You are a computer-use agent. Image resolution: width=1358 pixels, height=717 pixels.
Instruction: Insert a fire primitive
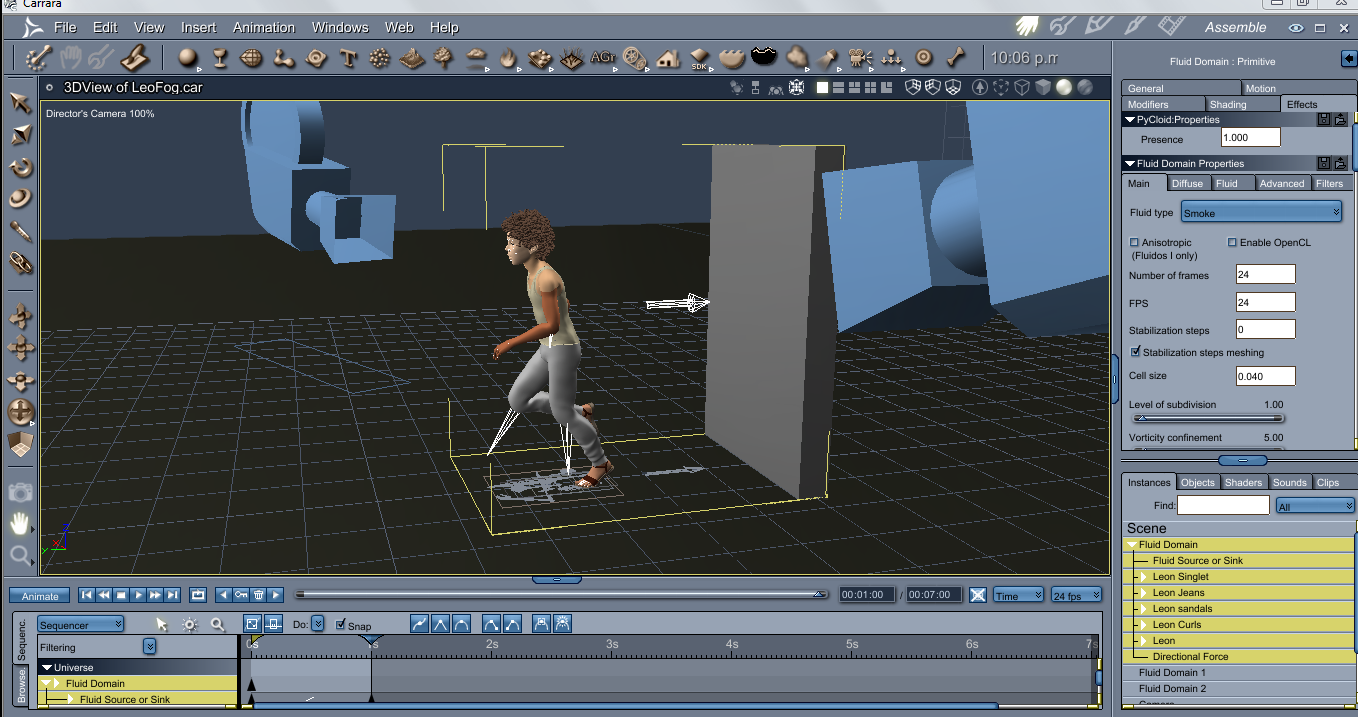(x=508, y=58)
